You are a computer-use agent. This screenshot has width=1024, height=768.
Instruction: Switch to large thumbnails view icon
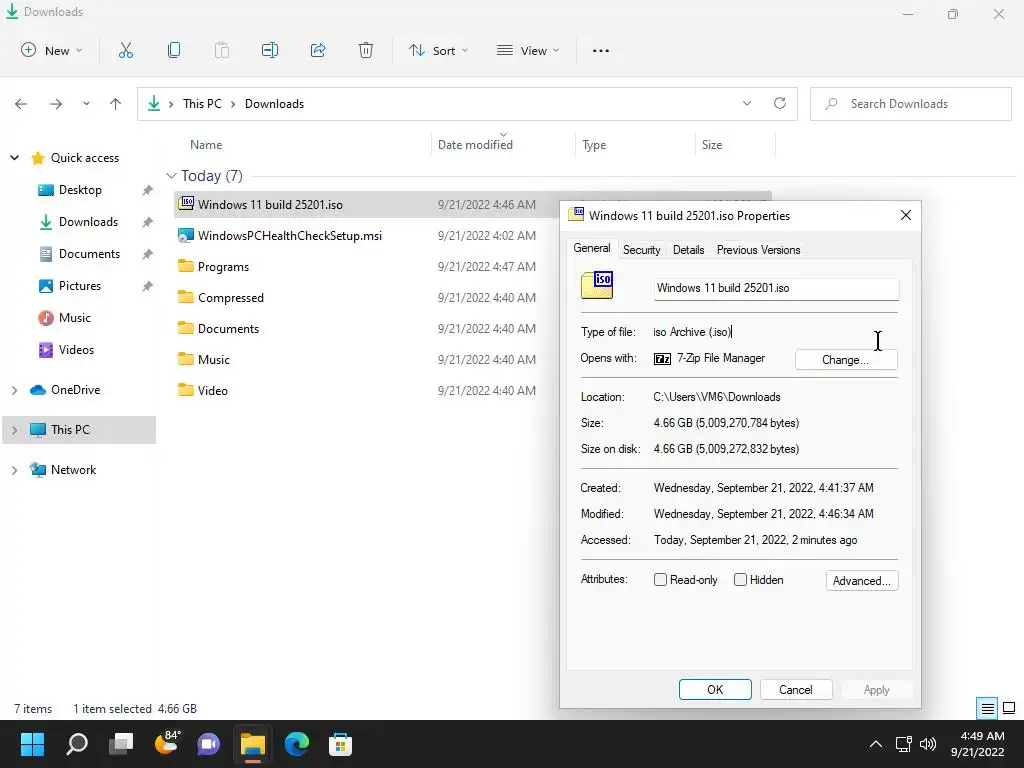point(1009,708)
